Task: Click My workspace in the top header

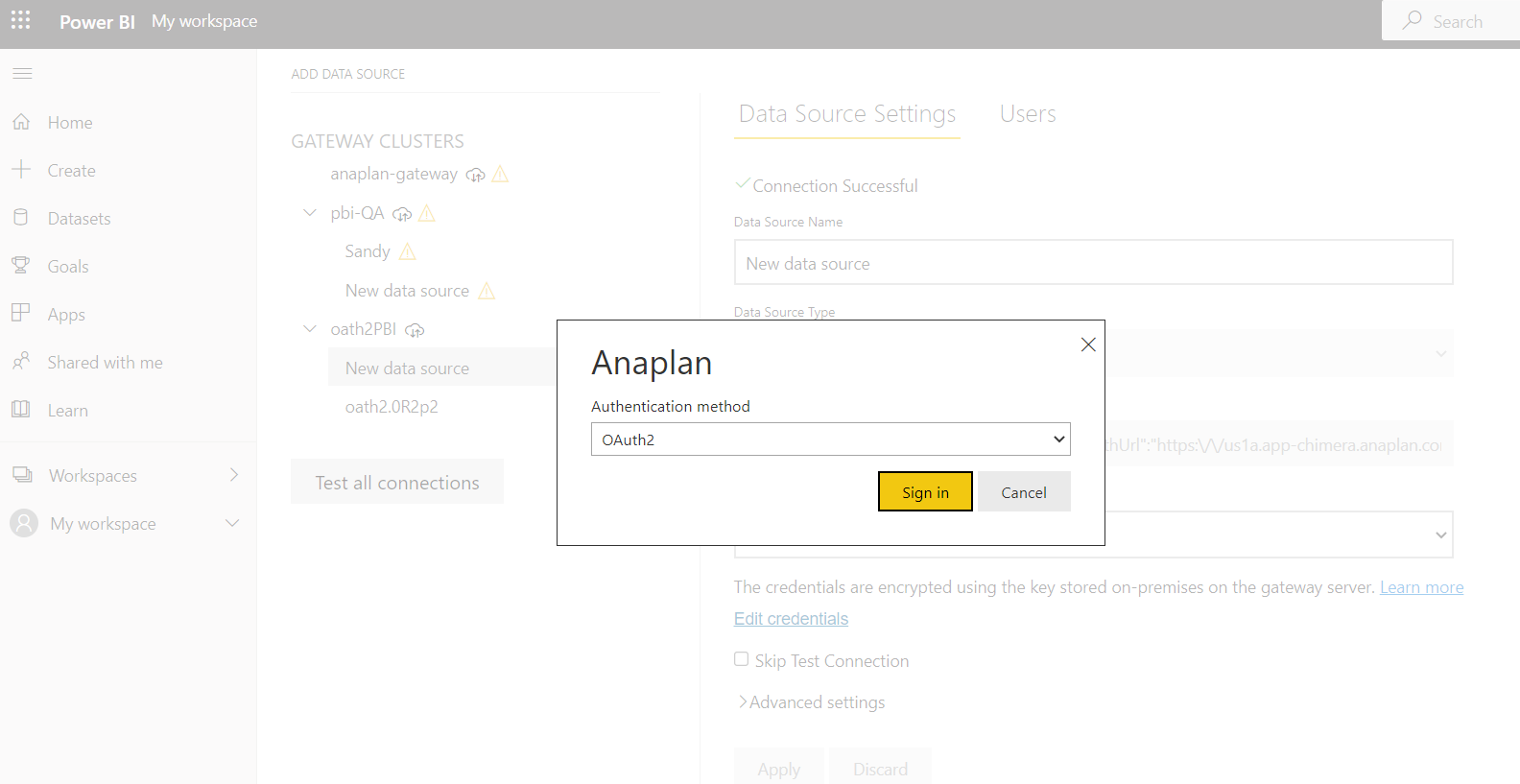Action: click(204, 21)
